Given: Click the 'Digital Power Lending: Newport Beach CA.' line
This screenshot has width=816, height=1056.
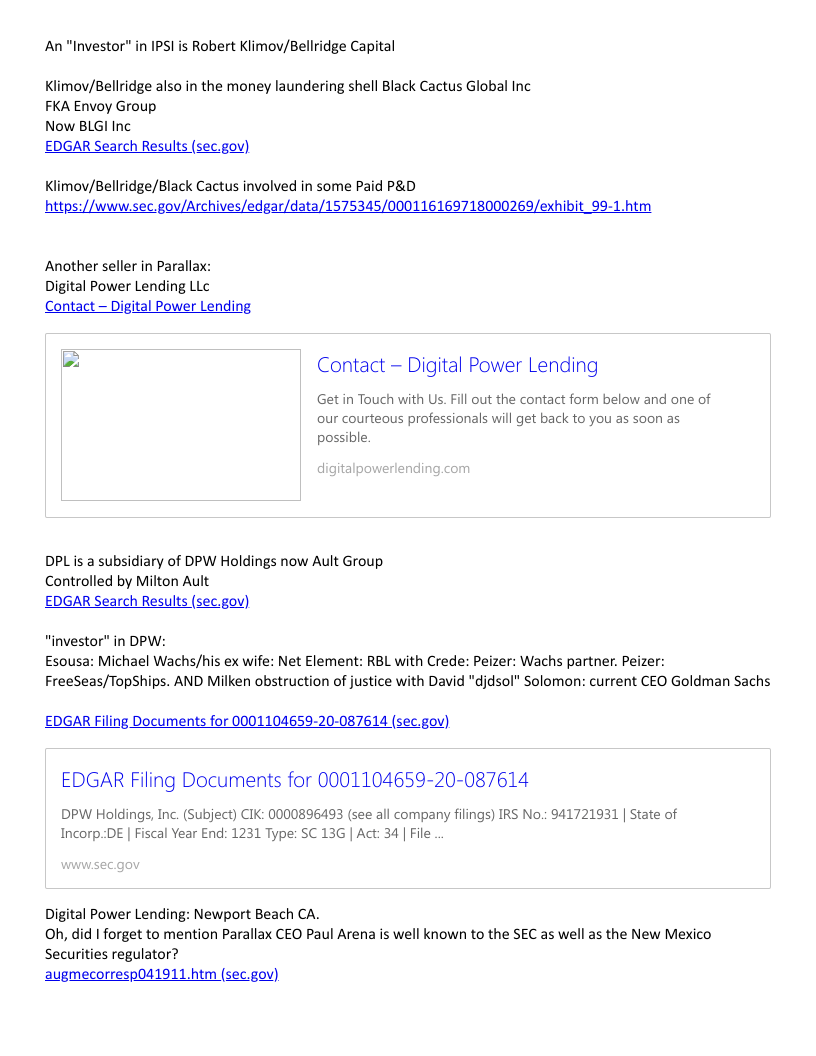Looking at the screenshot, I should (x=182, y=915).
